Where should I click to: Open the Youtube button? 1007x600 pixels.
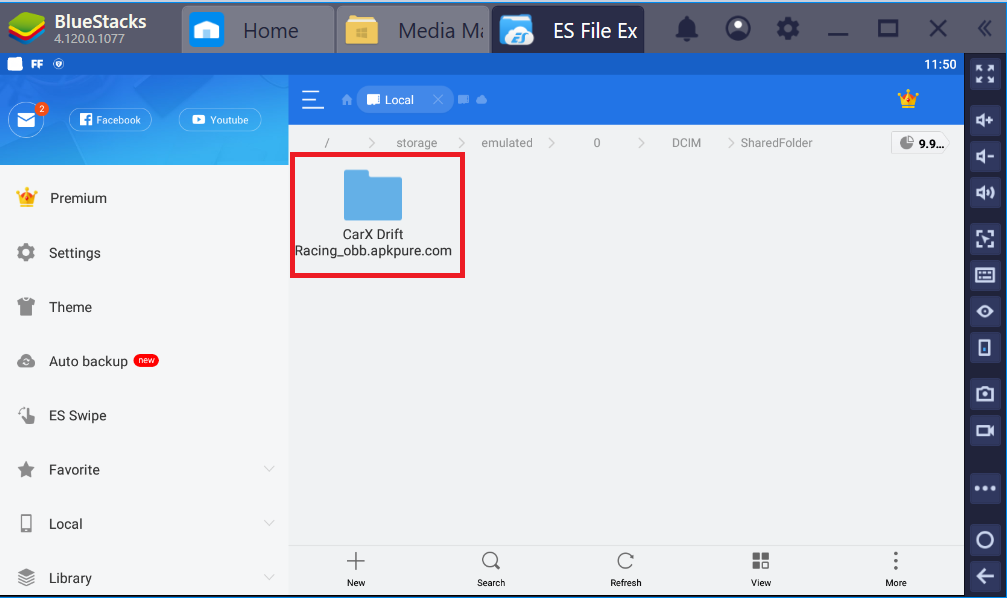pos(220,119)
